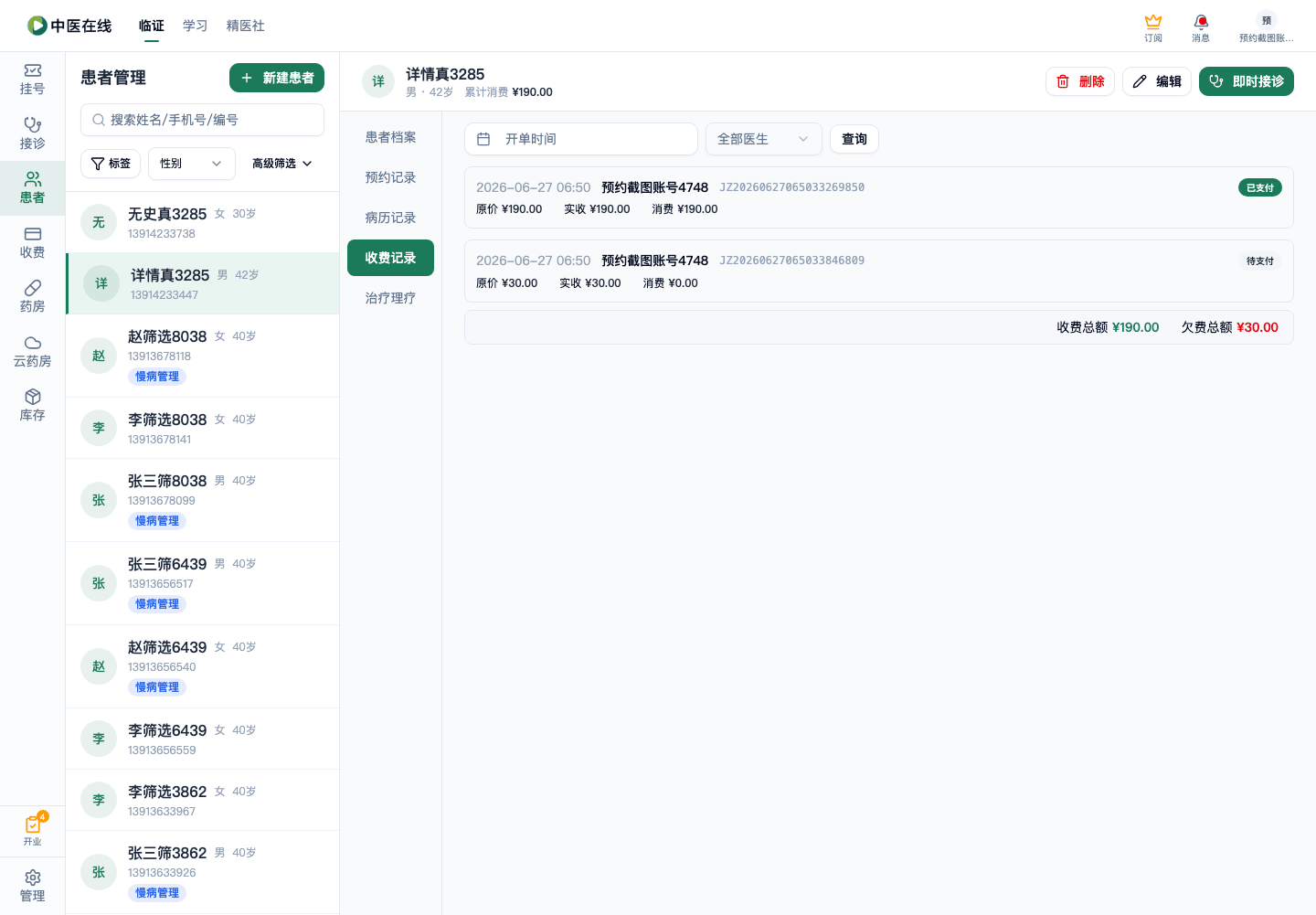Switch to the 精医社 top tab
The height and width of the screenshot is (915, 1316).
pyautogui.click(x=246, y=26)
